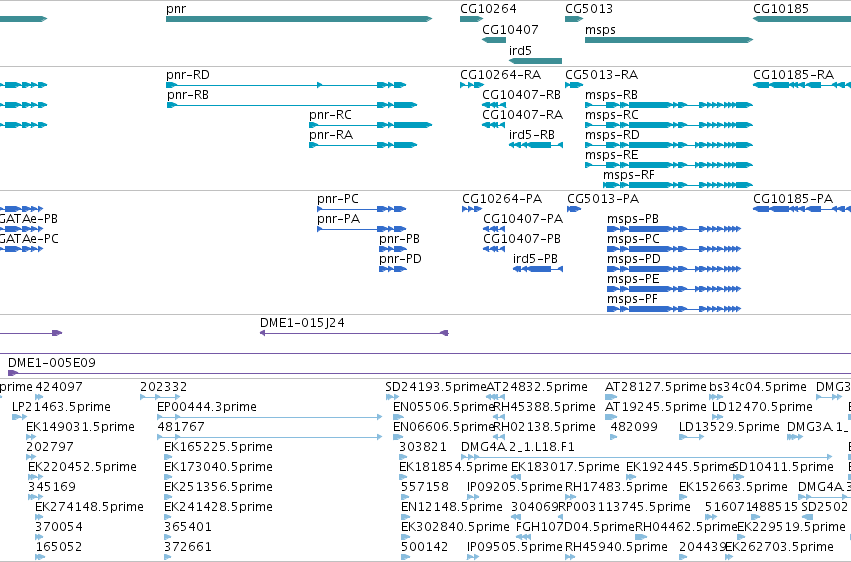851x562 pixels.
Task: Click the CG5013 gene label
Action: (589, 9)
